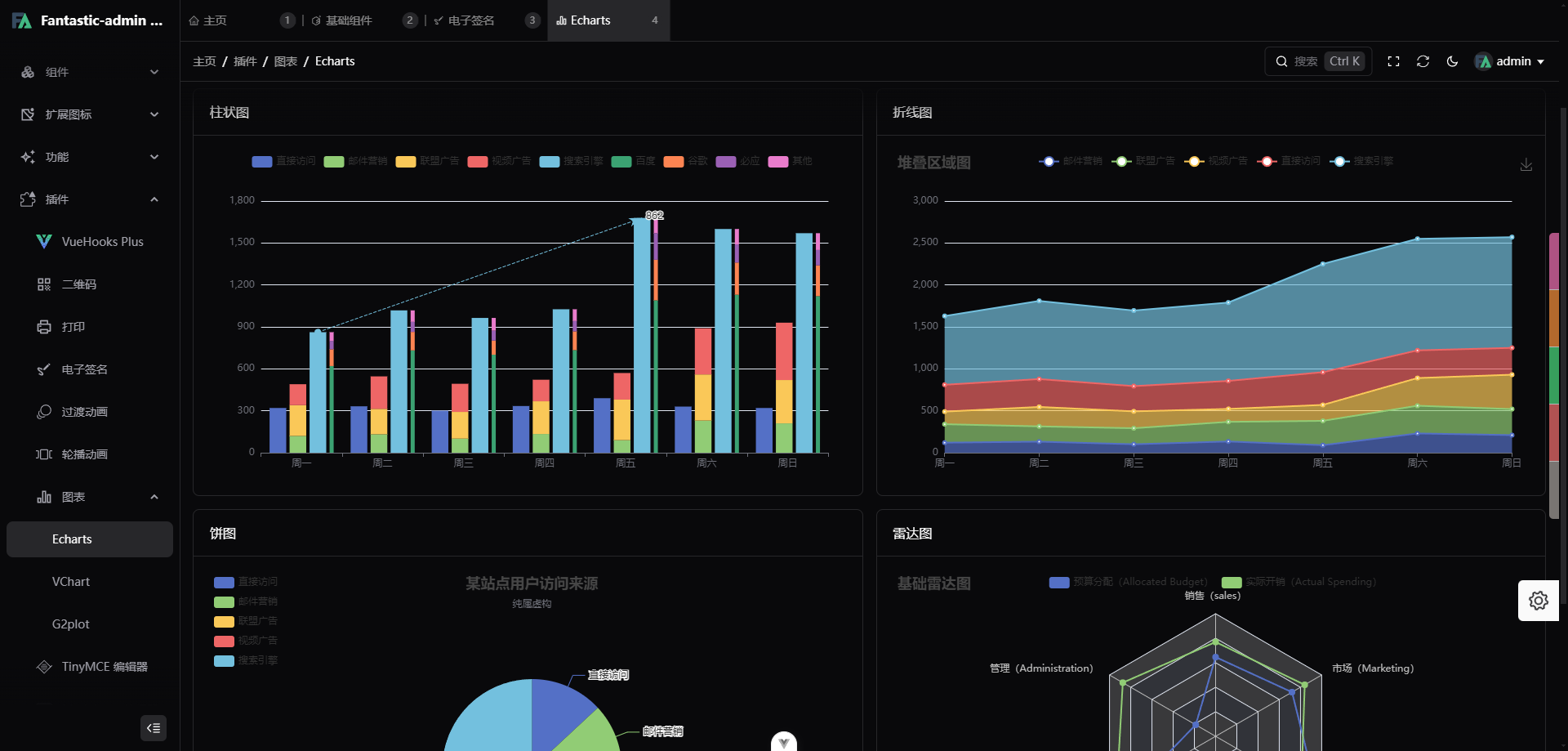Switch theme with the moon icon

[1452, 61]
